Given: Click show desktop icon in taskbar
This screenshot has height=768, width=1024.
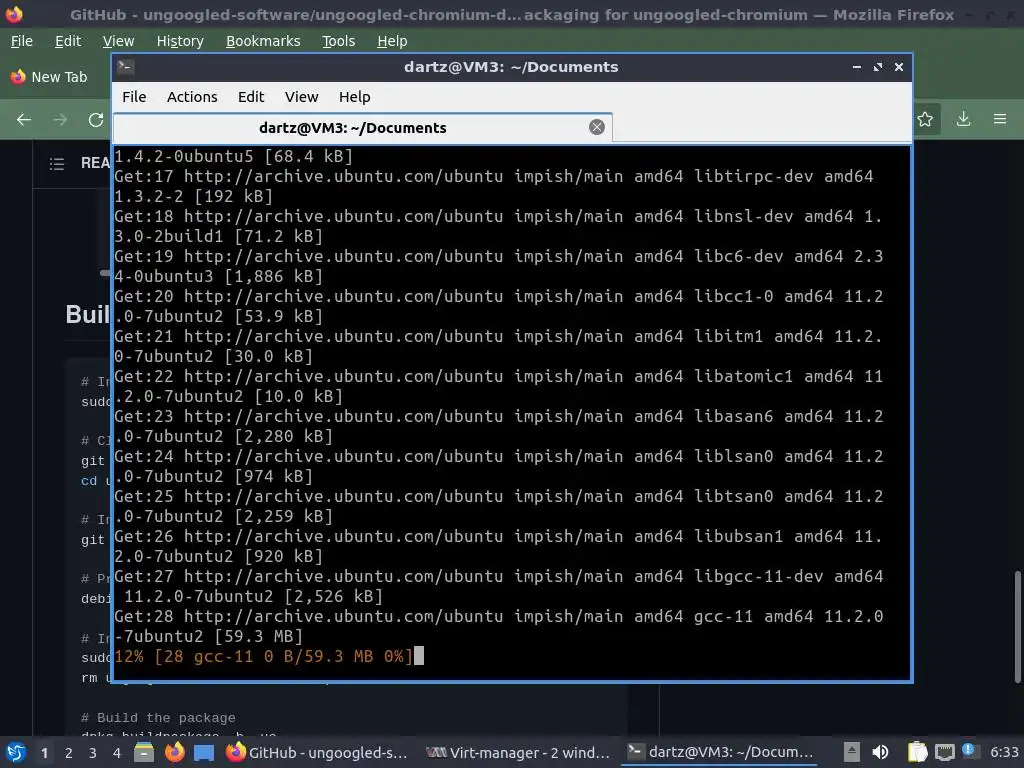Looking at the screenshot, I should tap(204, 753).
